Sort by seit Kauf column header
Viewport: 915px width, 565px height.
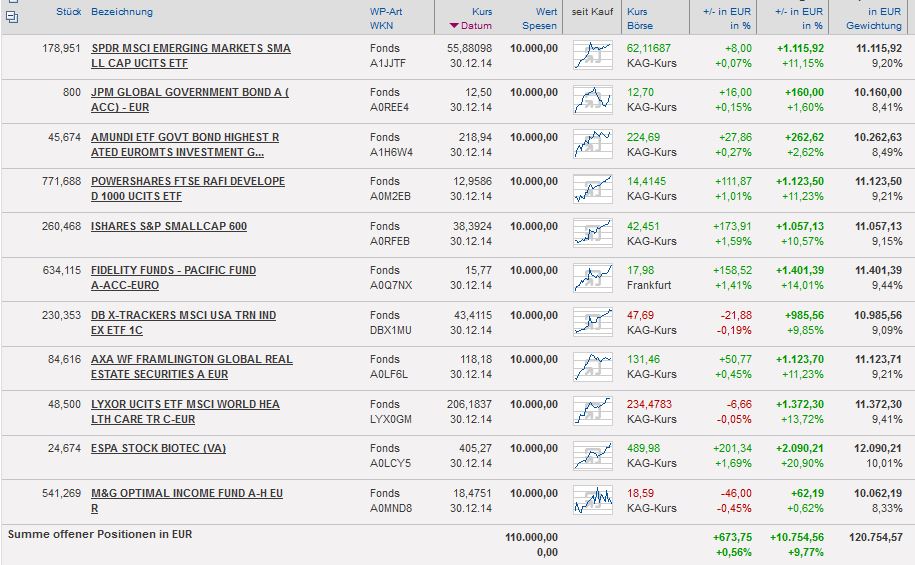pyautogui.click(x=592, y=12)
